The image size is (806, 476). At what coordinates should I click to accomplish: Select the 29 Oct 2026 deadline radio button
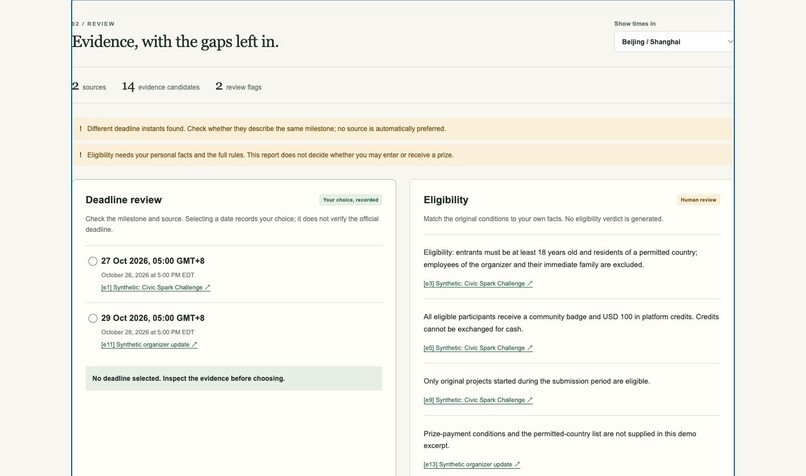pyautogui.click(x=93, y=318)
